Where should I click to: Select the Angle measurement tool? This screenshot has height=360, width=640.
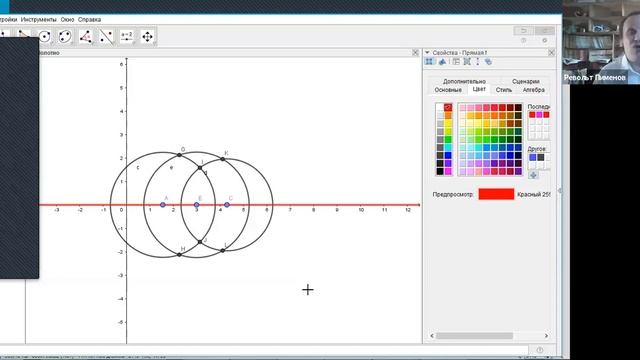coord(86,37)
